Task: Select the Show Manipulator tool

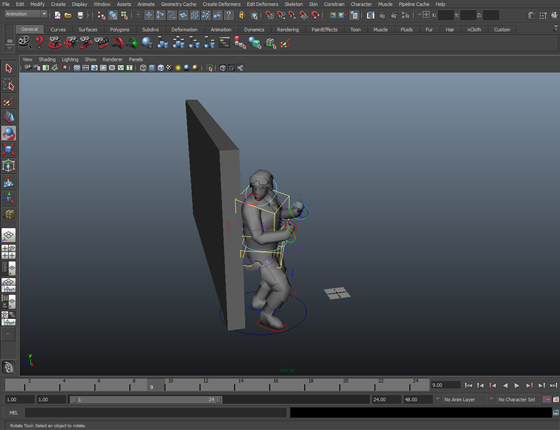Action: point(9,198)
